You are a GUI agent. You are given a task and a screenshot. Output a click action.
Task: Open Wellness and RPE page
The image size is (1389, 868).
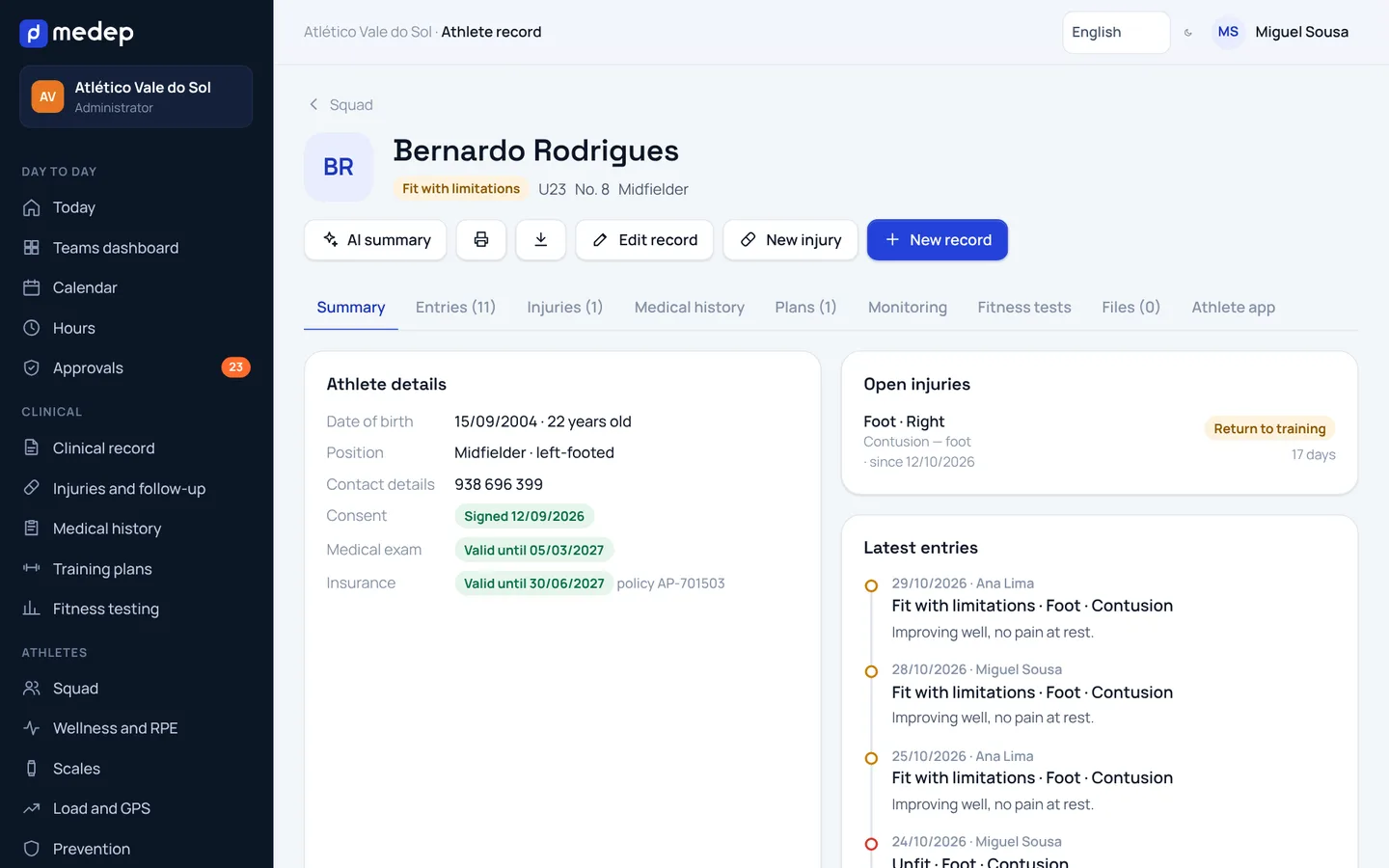136,728
